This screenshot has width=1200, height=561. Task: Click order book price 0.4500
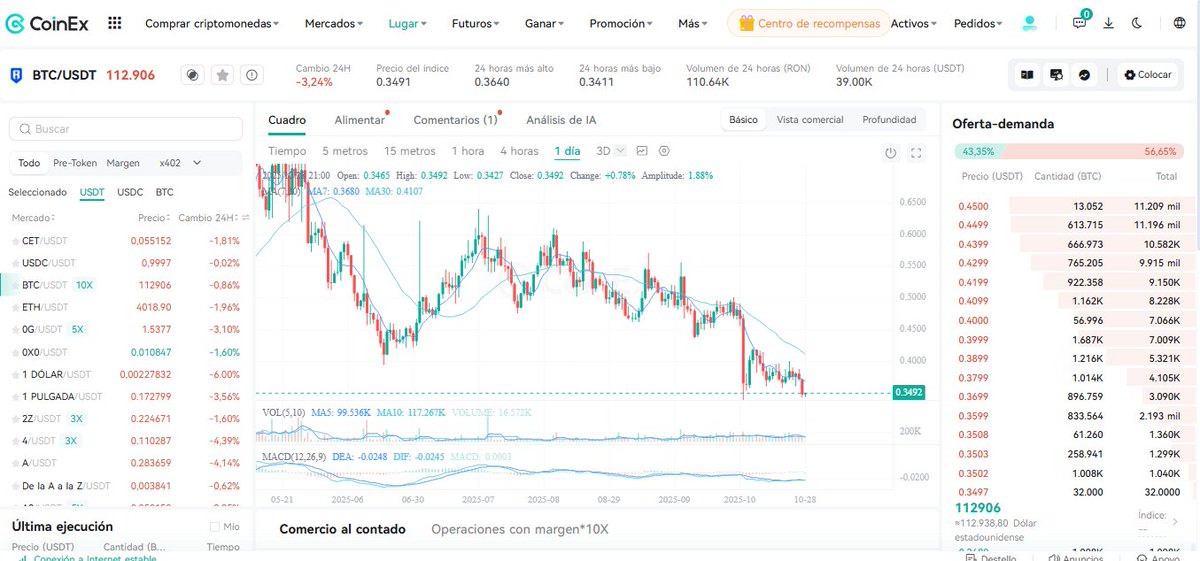[x=973, y=206]
